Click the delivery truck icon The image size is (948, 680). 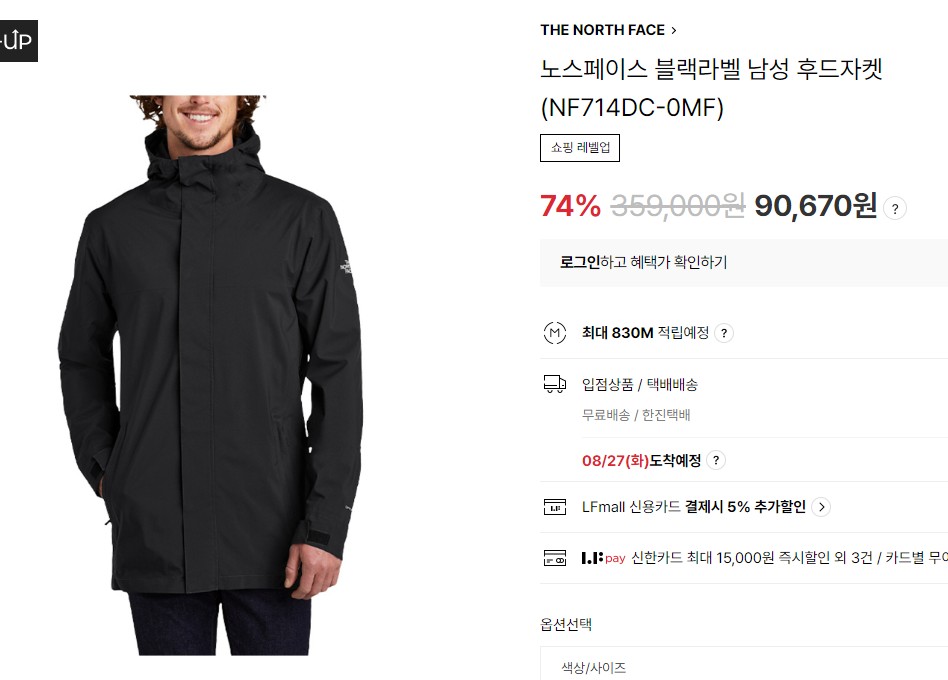point(555,384)
